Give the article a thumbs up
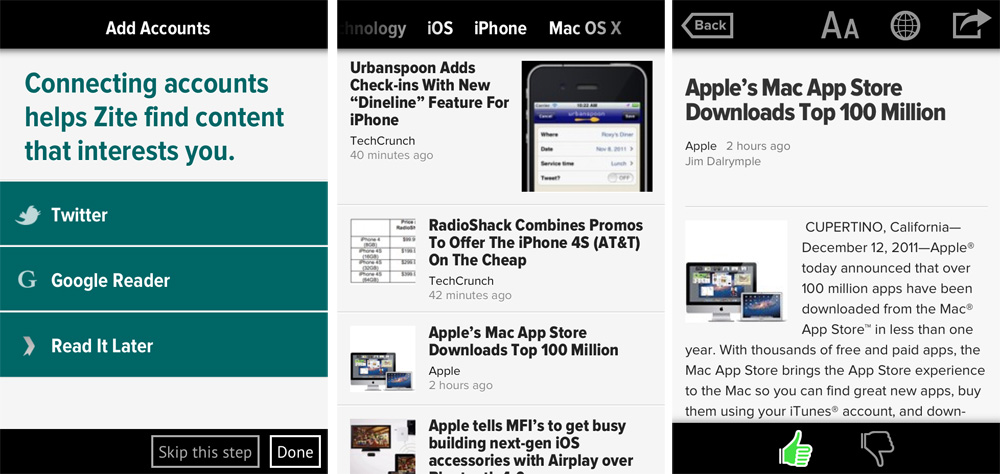 pyautogui.click(x=796, y=448)
